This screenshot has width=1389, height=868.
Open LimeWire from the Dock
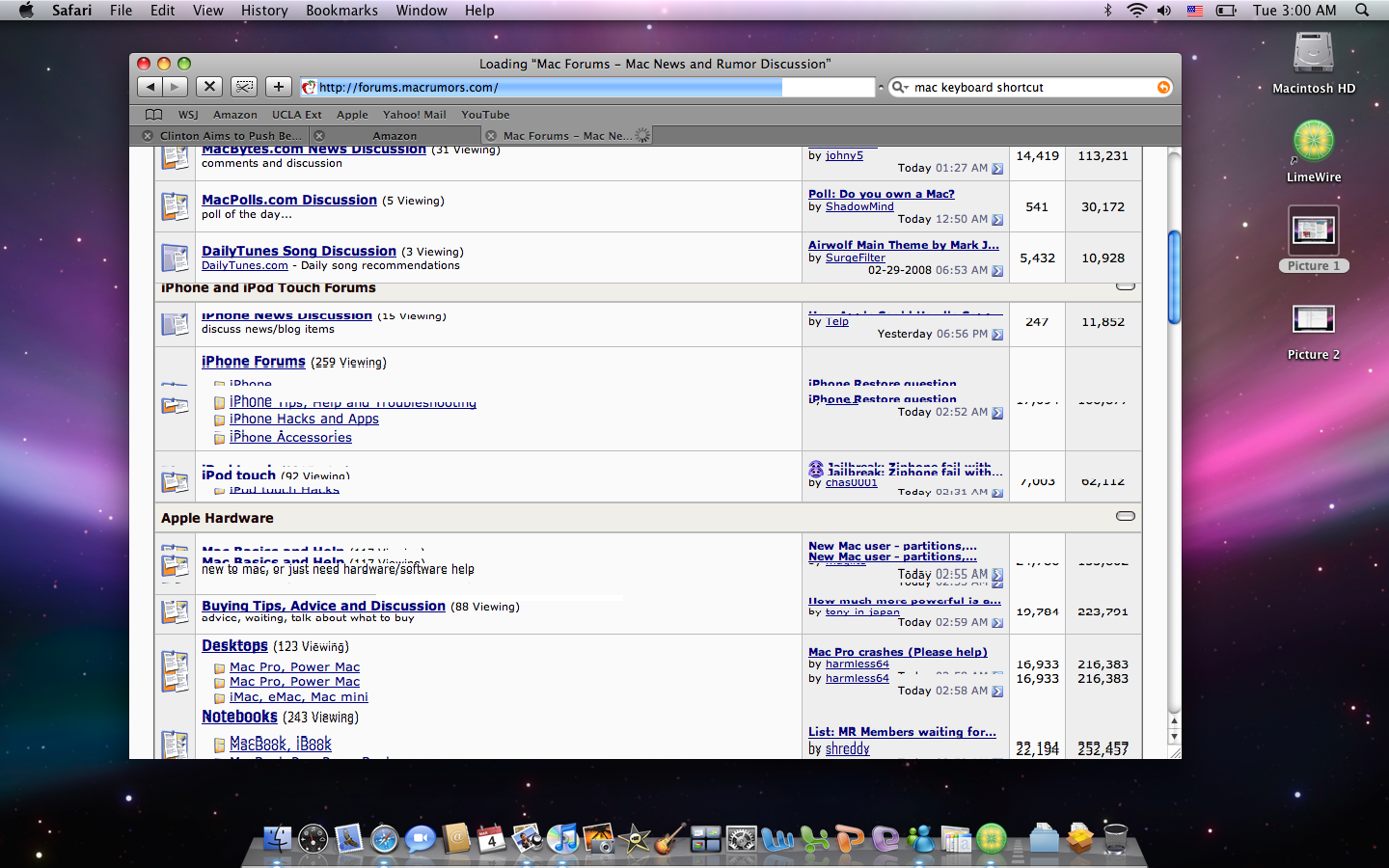992,838
